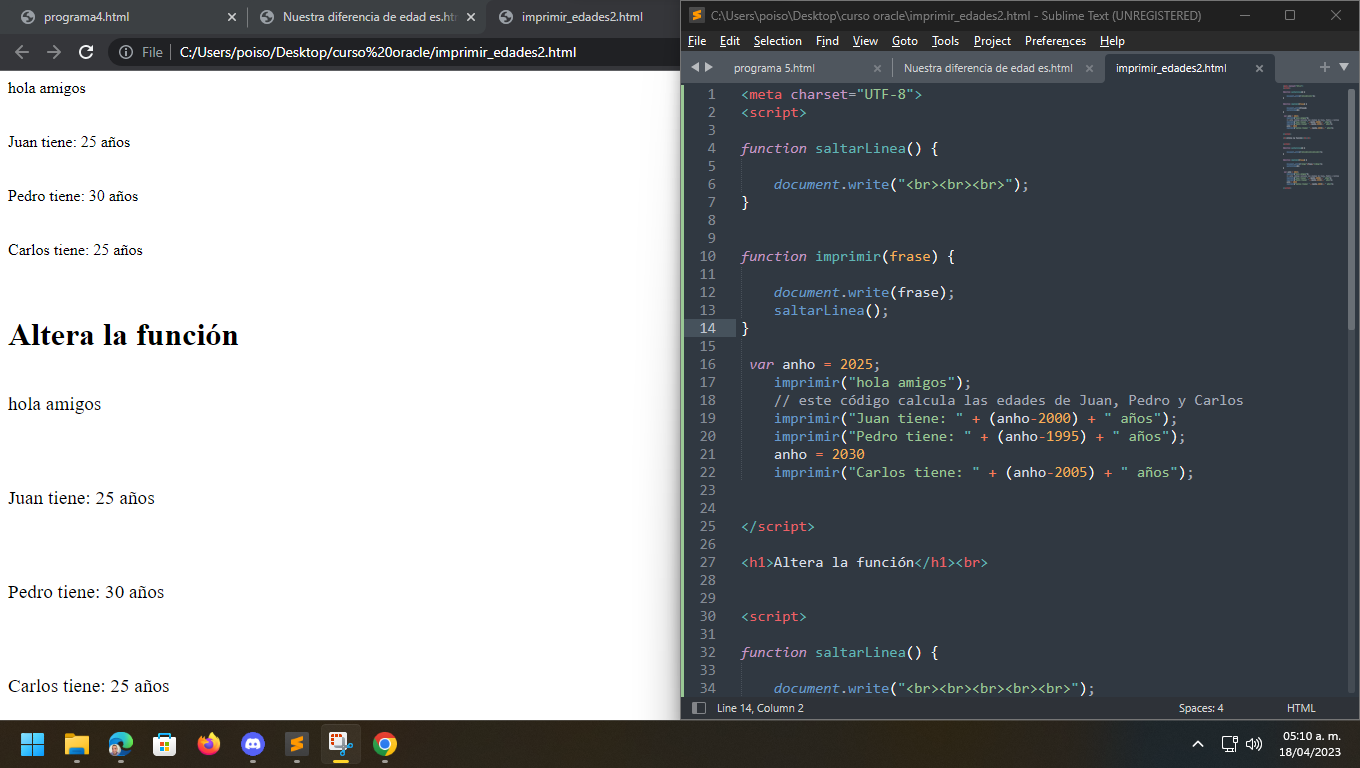Screen dimensions: 1360x768
Task: Click the site info icon in address bar
Action: [126, 52]
